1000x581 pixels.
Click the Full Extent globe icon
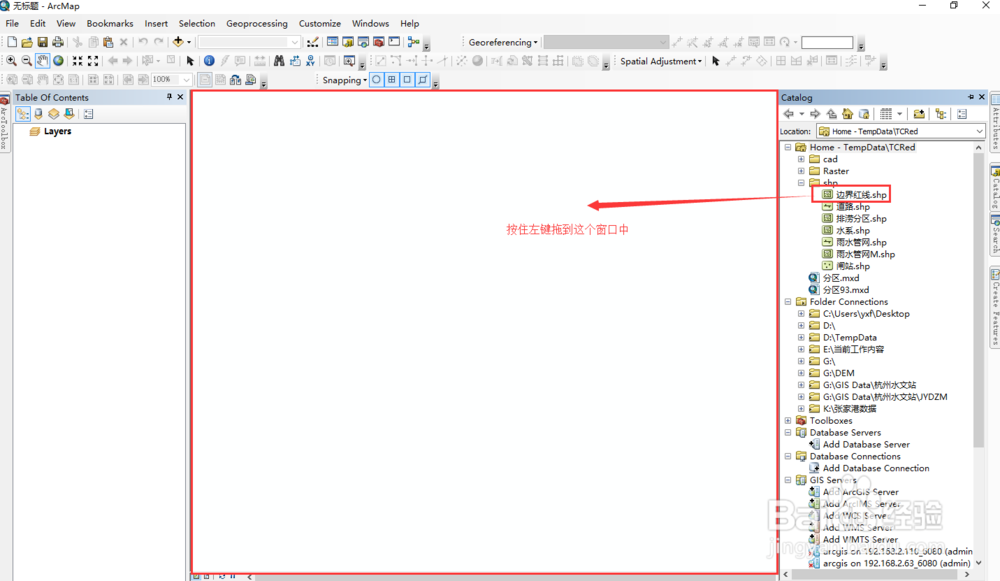pyautogui.click(x=58, y=61)
